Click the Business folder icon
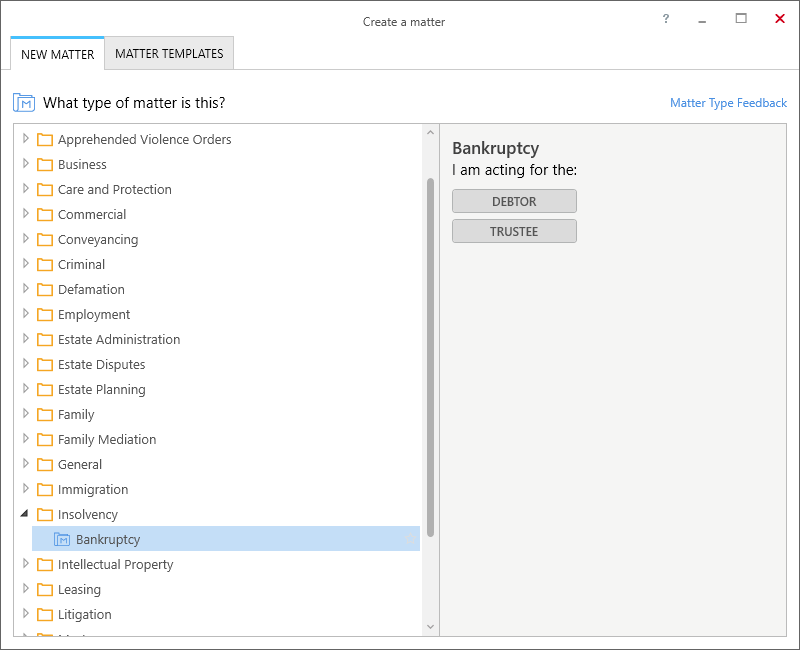 point(45,164)
